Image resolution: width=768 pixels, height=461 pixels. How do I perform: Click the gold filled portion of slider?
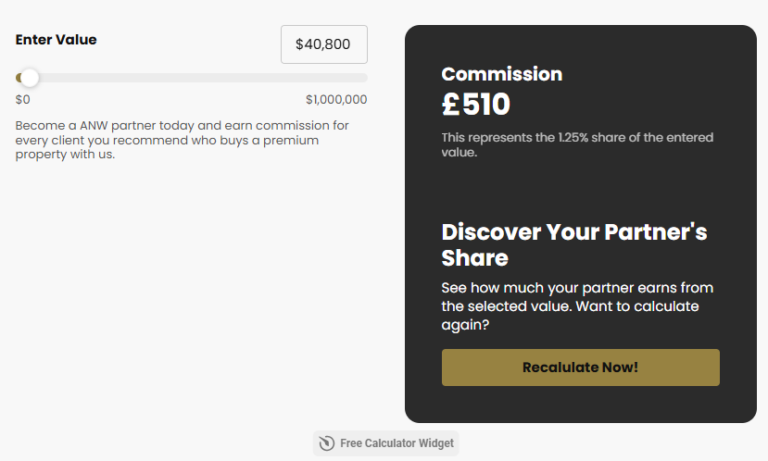pos(19,78)
